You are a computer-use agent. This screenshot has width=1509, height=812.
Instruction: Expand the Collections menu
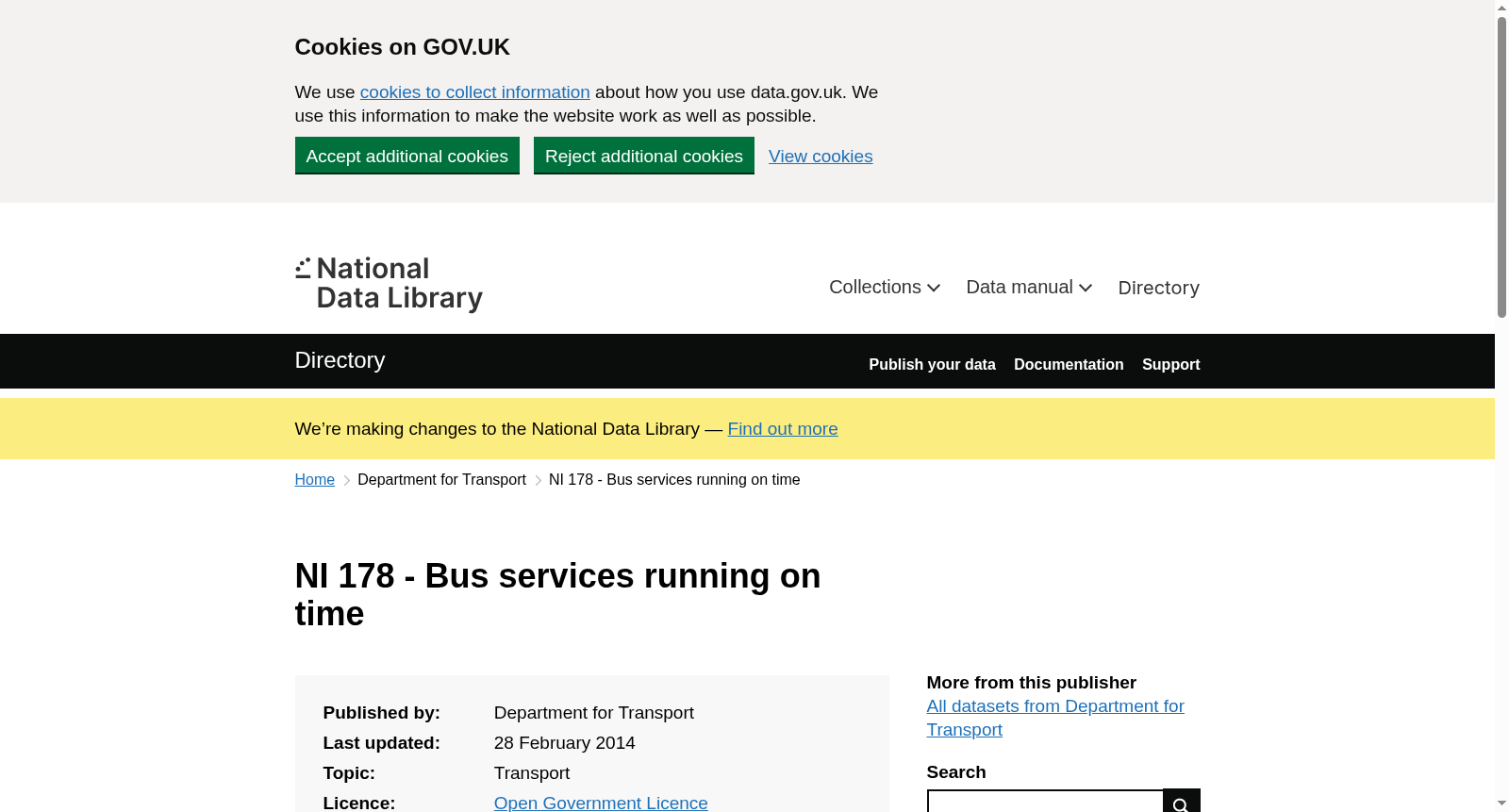[885, 287]
